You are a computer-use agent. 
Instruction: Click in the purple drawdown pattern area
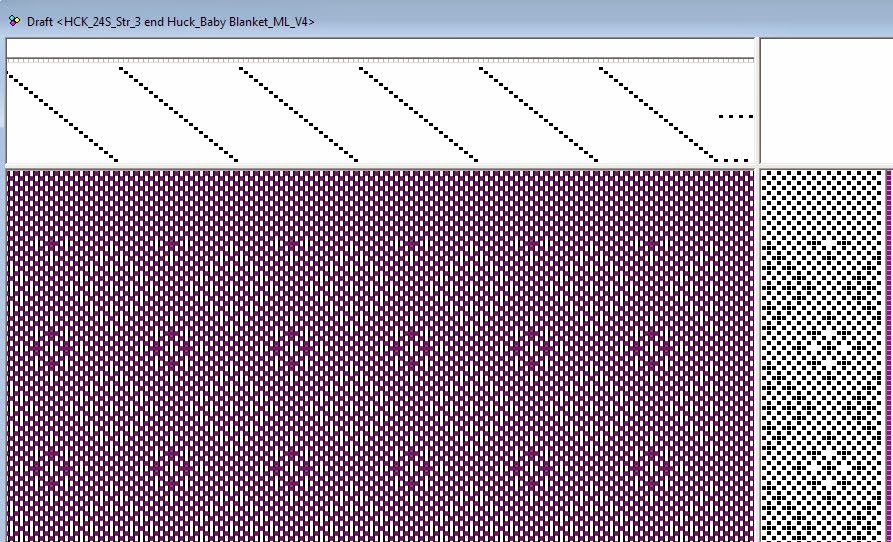pyautogui.click(x=380, y=356)
